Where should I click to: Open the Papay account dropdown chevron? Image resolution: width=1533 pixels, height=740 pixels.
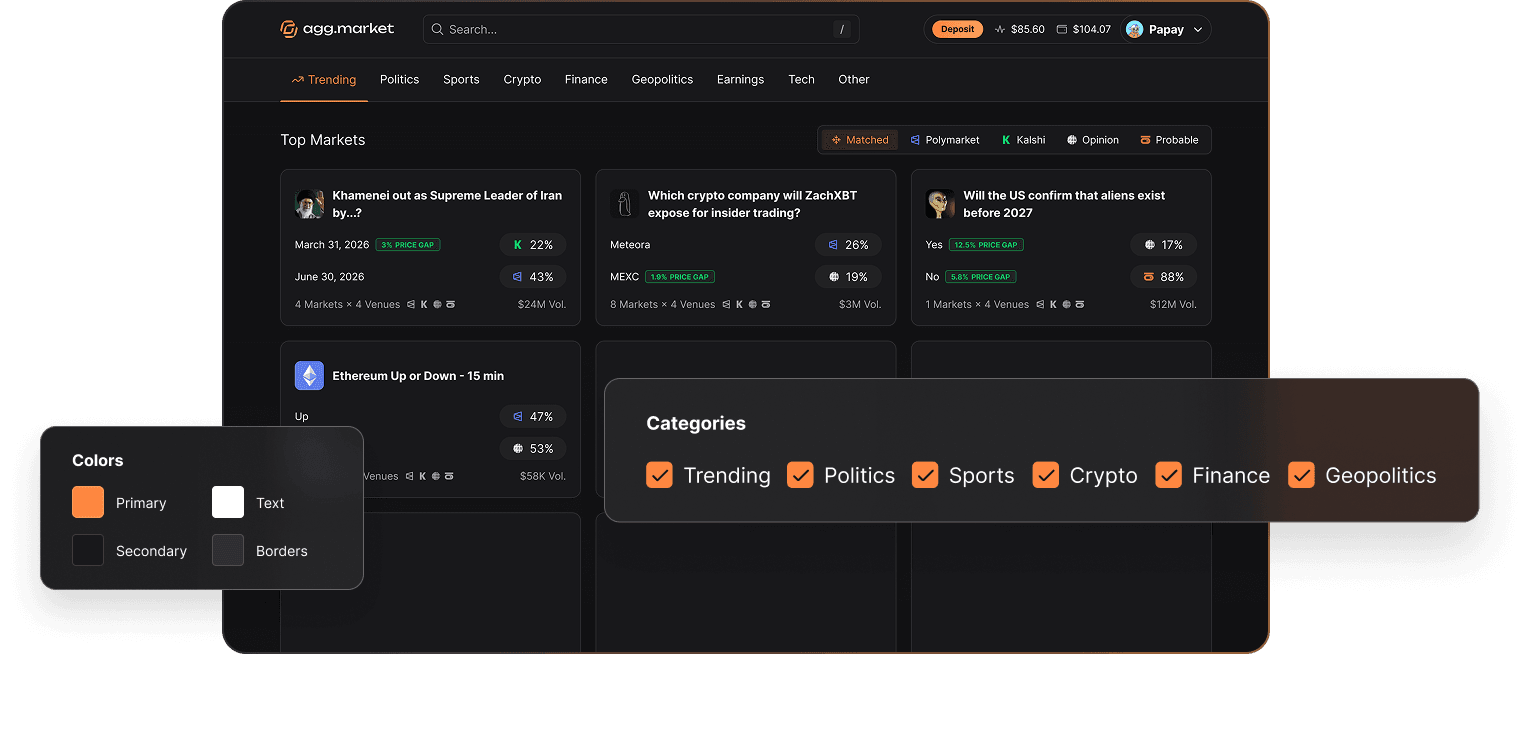[1198, 30]
